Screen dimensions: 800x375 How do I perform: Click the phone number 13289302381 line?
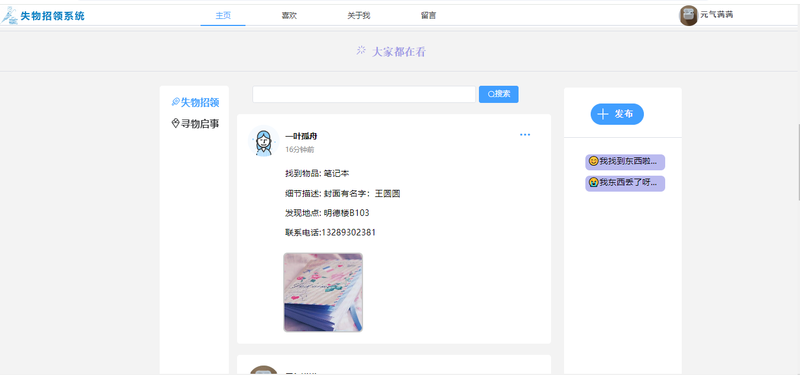(x=331, y=233)
